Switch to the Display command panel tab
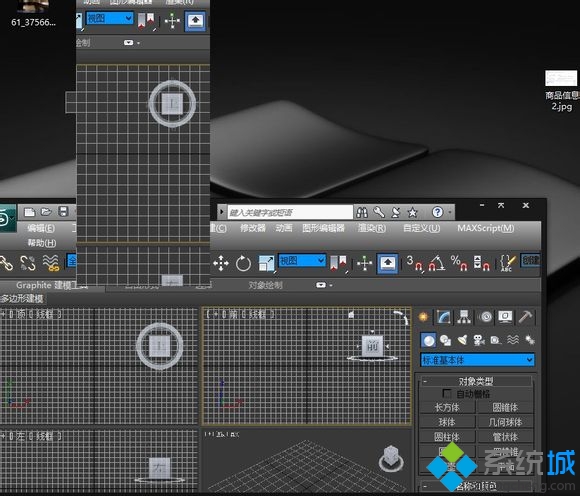The height and width of the screenshot is (496, 580). pyautogui.click(x=505, y=317)
